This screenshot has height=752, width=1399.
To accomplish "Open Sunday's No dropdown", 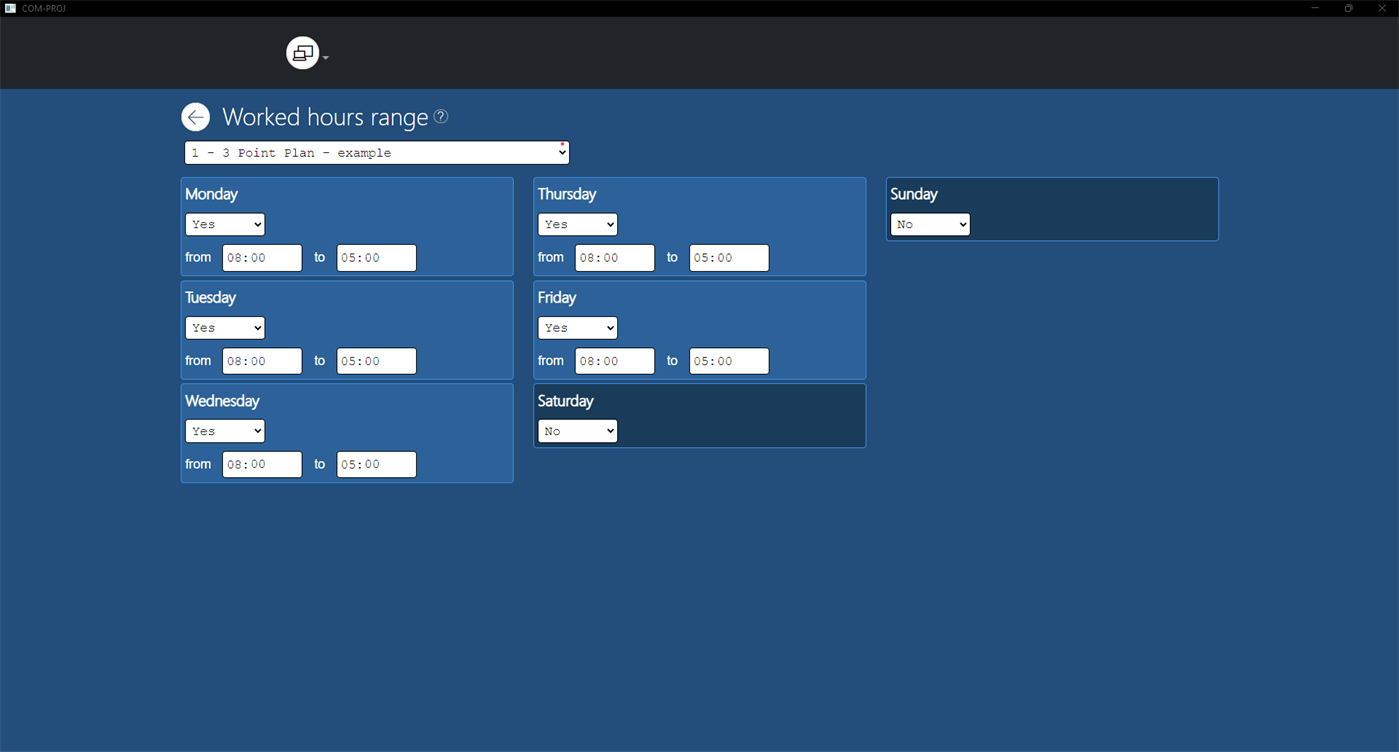I will click(929, 224).
